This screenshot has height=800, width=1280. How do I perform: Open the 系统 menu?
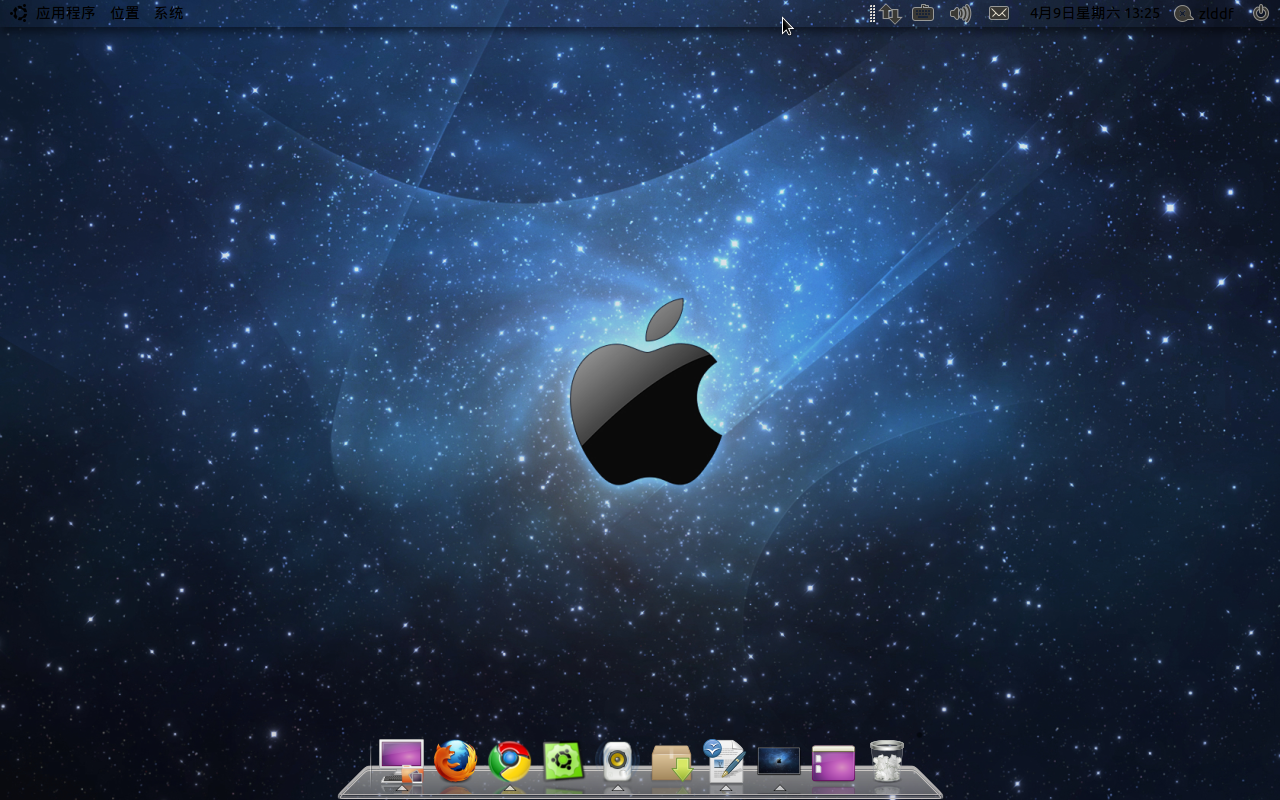[x=169, y=13]
